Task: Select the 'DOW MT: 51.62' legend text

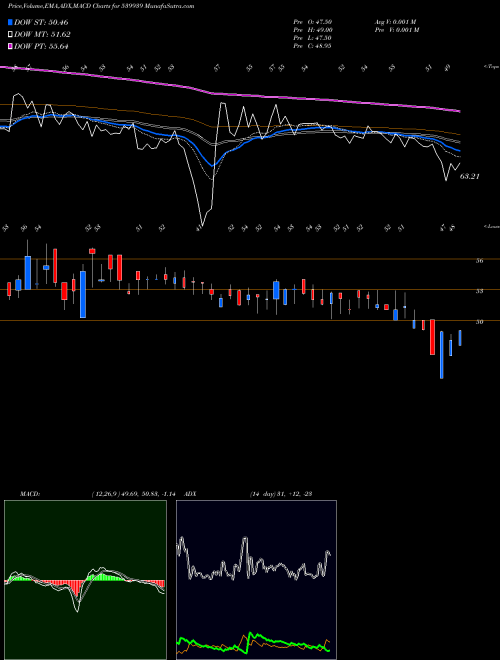Action: pyautogui.click(x=42, y=35)
